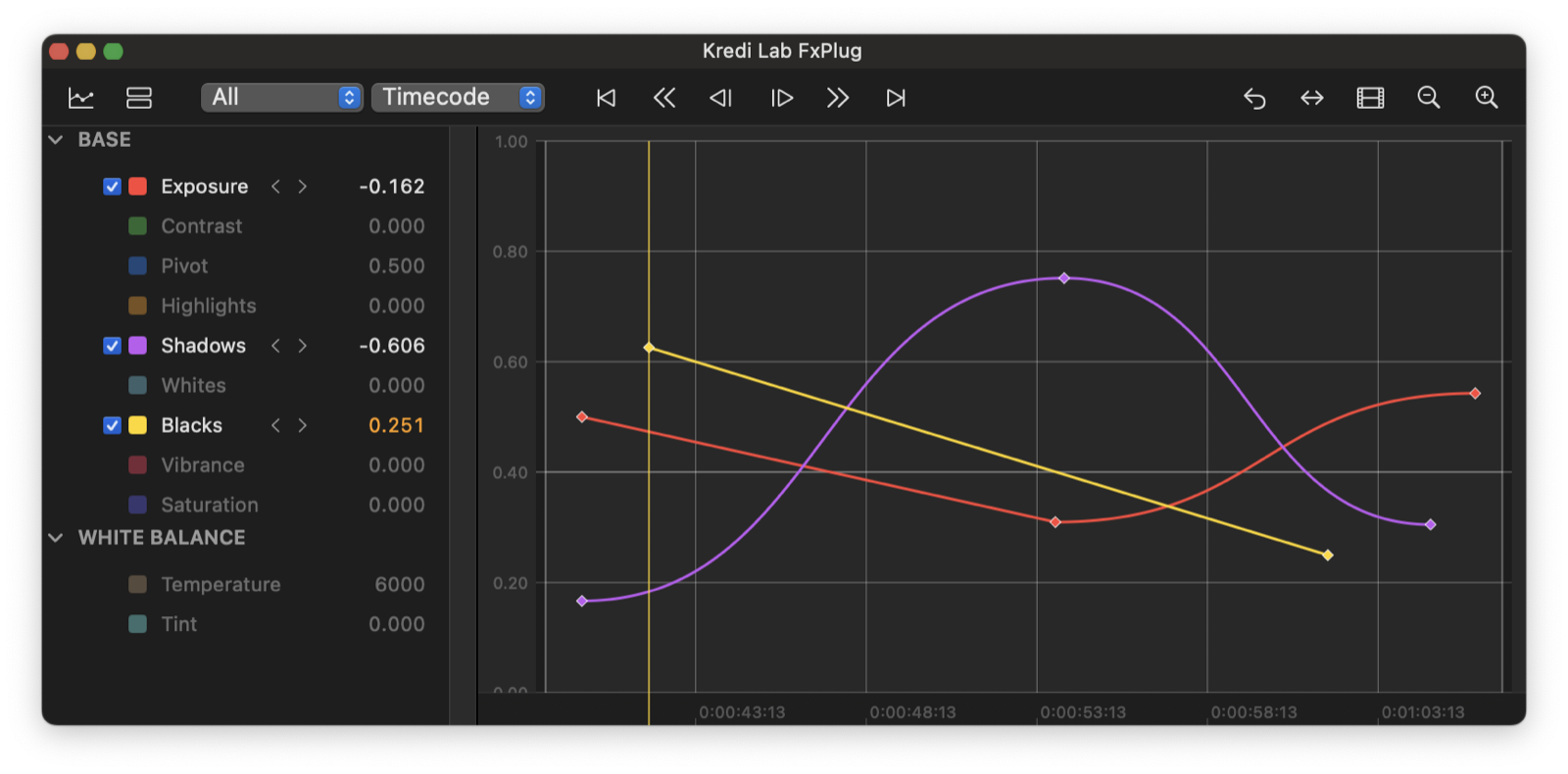1568x774 pixels.
Task: Click the red Exposure color swatch
Action: (x=138, y=186)
